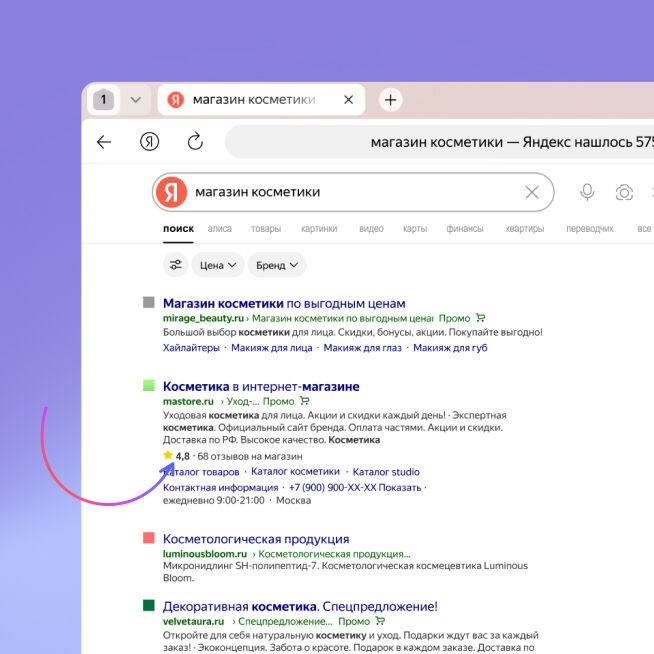Image resolution: width=654 pixels, height=654 pixels.
Task: Click the red Yandex logo in search box
Action: tap(171, 192)
